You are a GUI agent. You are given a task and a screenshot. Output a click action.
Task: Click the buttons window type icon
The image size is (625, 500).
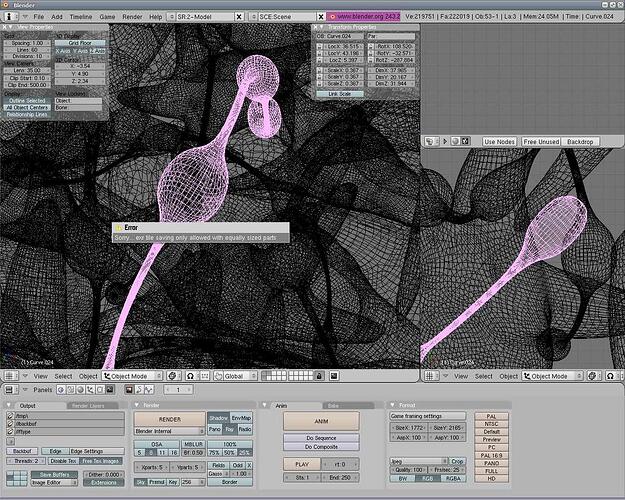coord(10,390)
